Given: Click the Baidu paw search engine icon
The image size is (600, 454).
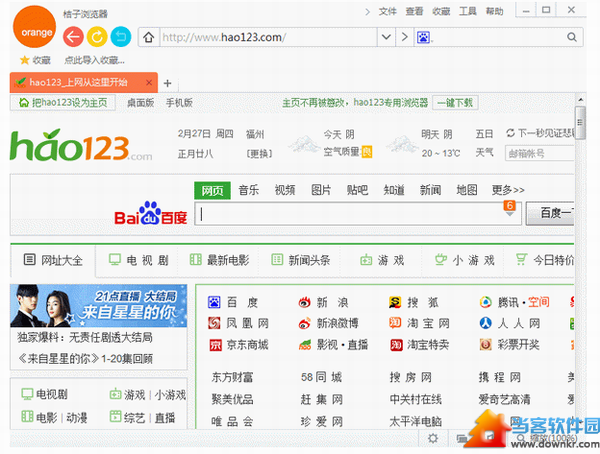Looking at the screenshot, I should [x=423, y=37].
